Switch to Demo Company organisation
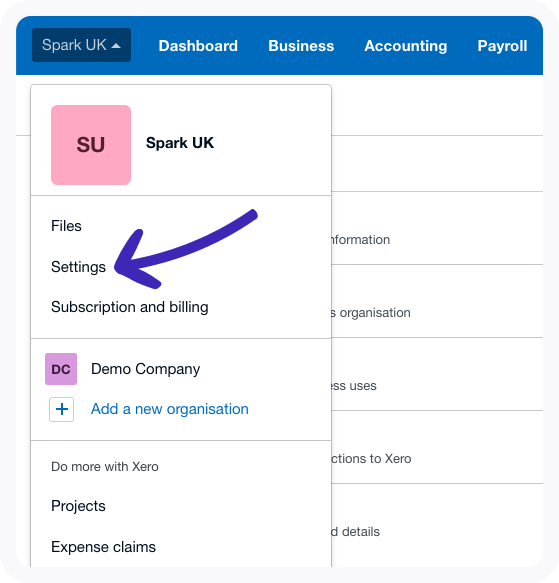 click(x=145, y=369)
